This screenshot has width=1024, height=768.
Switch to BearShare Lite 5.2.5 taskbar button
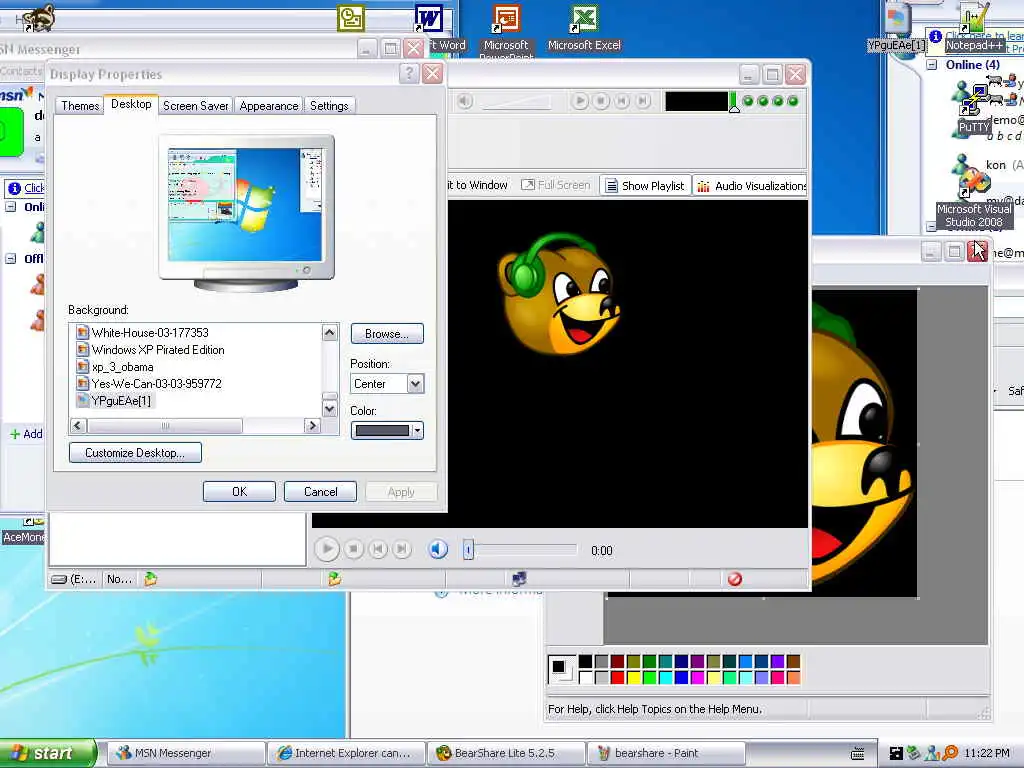click(x=506, y=753)
